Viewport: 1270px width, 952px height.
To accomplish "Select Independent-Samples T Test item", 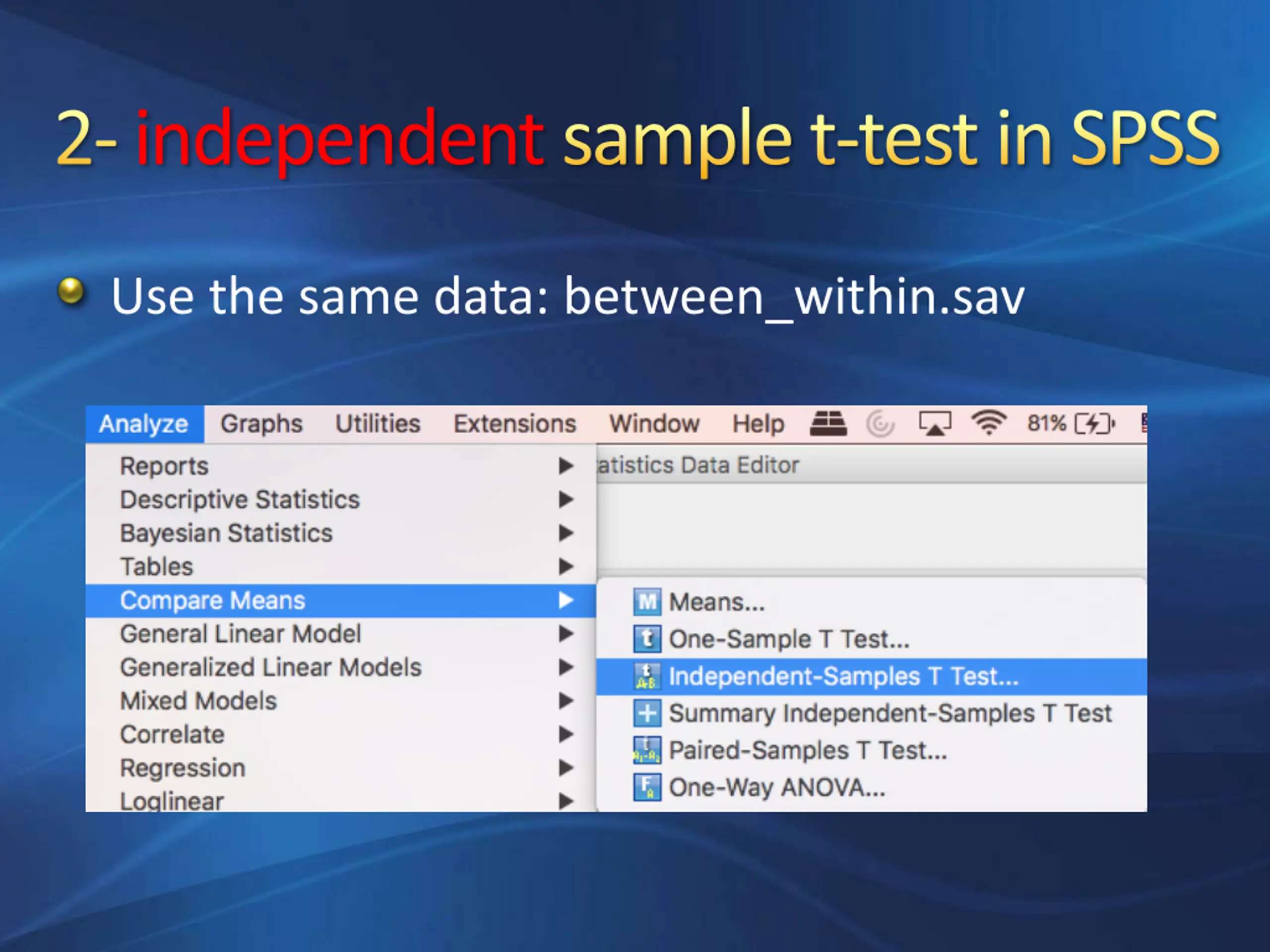I will pos(843,676).
